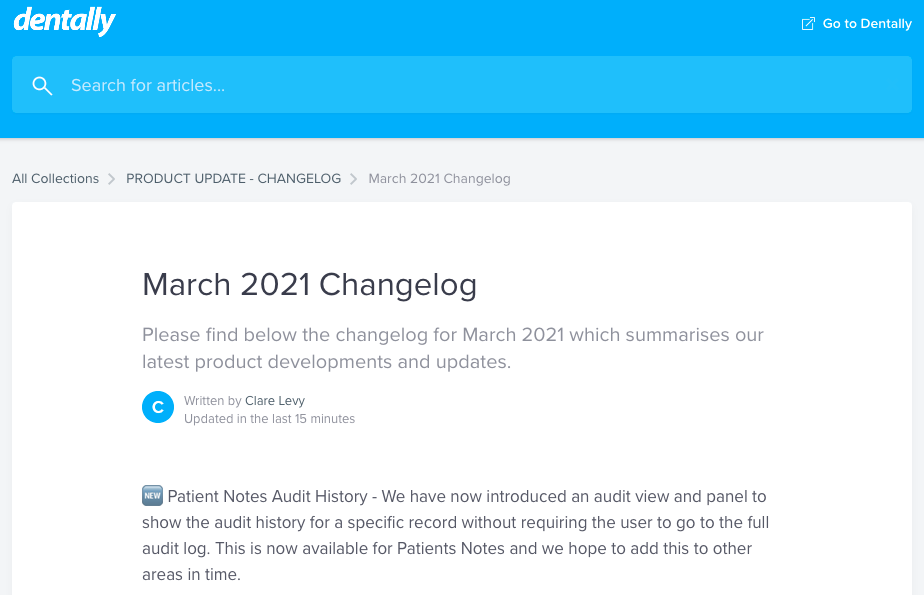Click the chevron after All Collections
Viewport: 924px width, 595px height.
click(112, 179)
